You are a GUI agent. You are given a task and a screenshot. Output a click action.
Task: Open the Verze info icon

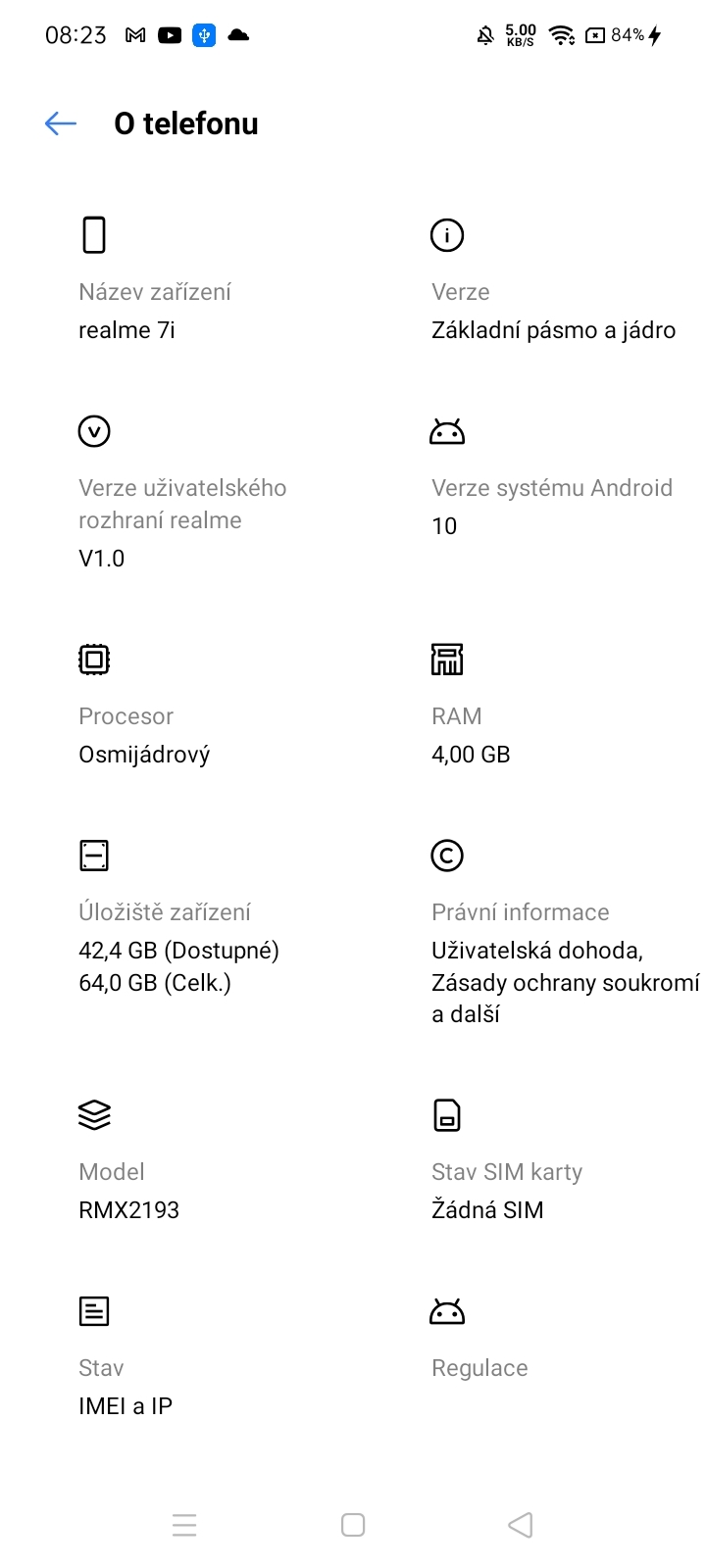pos(447,234)
